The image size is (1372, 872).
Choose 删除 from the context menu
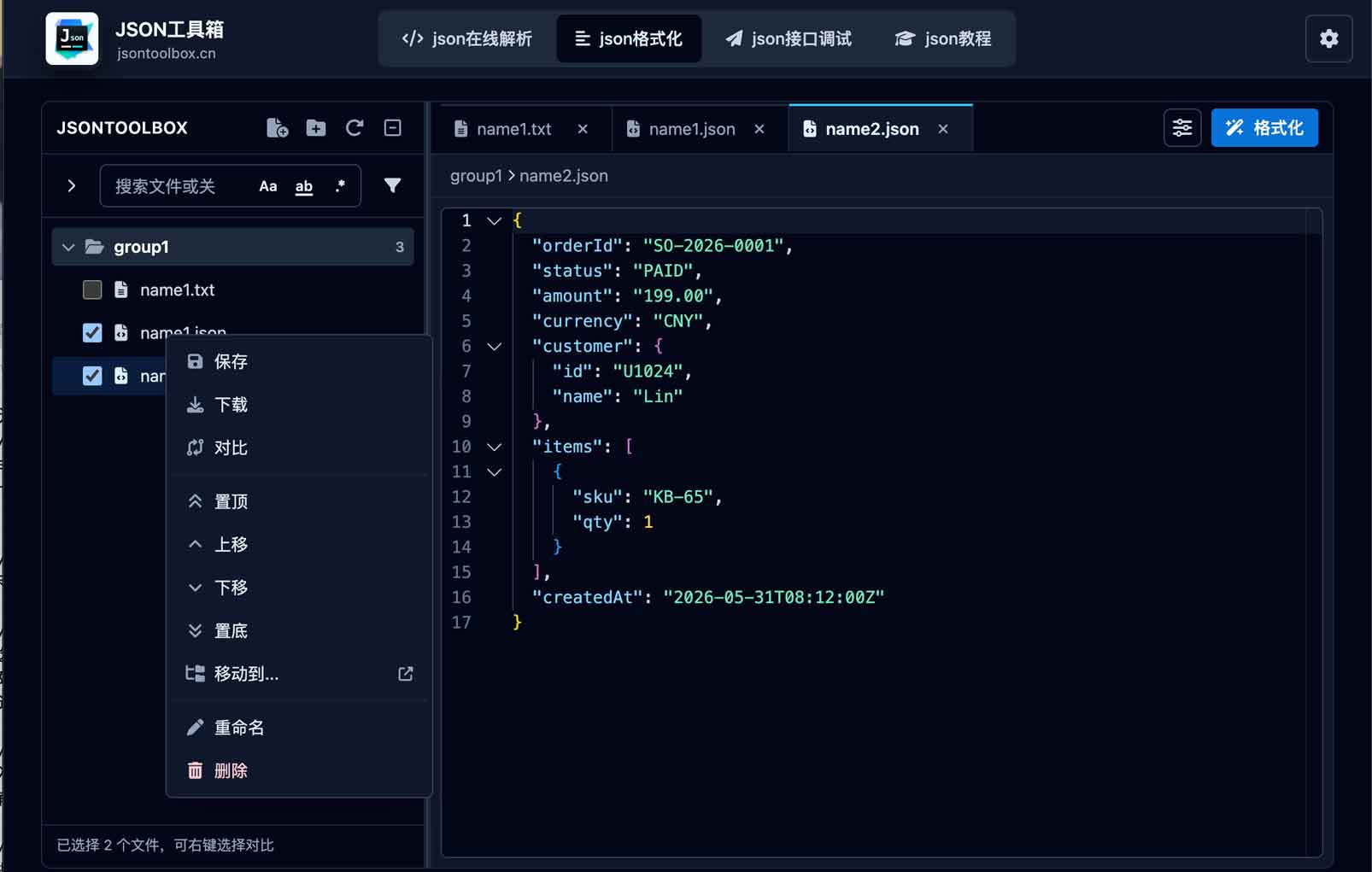(299, 770)
